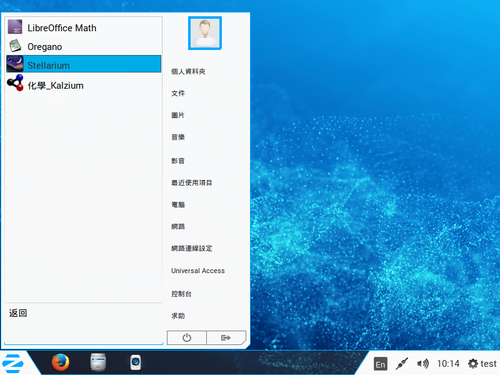Open the file manager taskbar icon
The height and width of the screenshot is (375, 500).
pos(98,362)
